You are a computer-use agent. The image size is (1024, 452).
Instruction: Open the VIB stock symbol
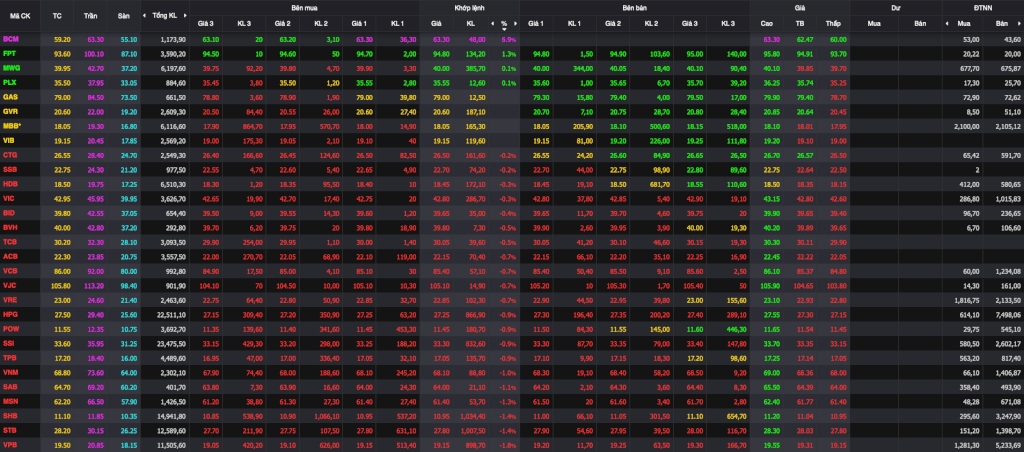[x=8, y=139]
